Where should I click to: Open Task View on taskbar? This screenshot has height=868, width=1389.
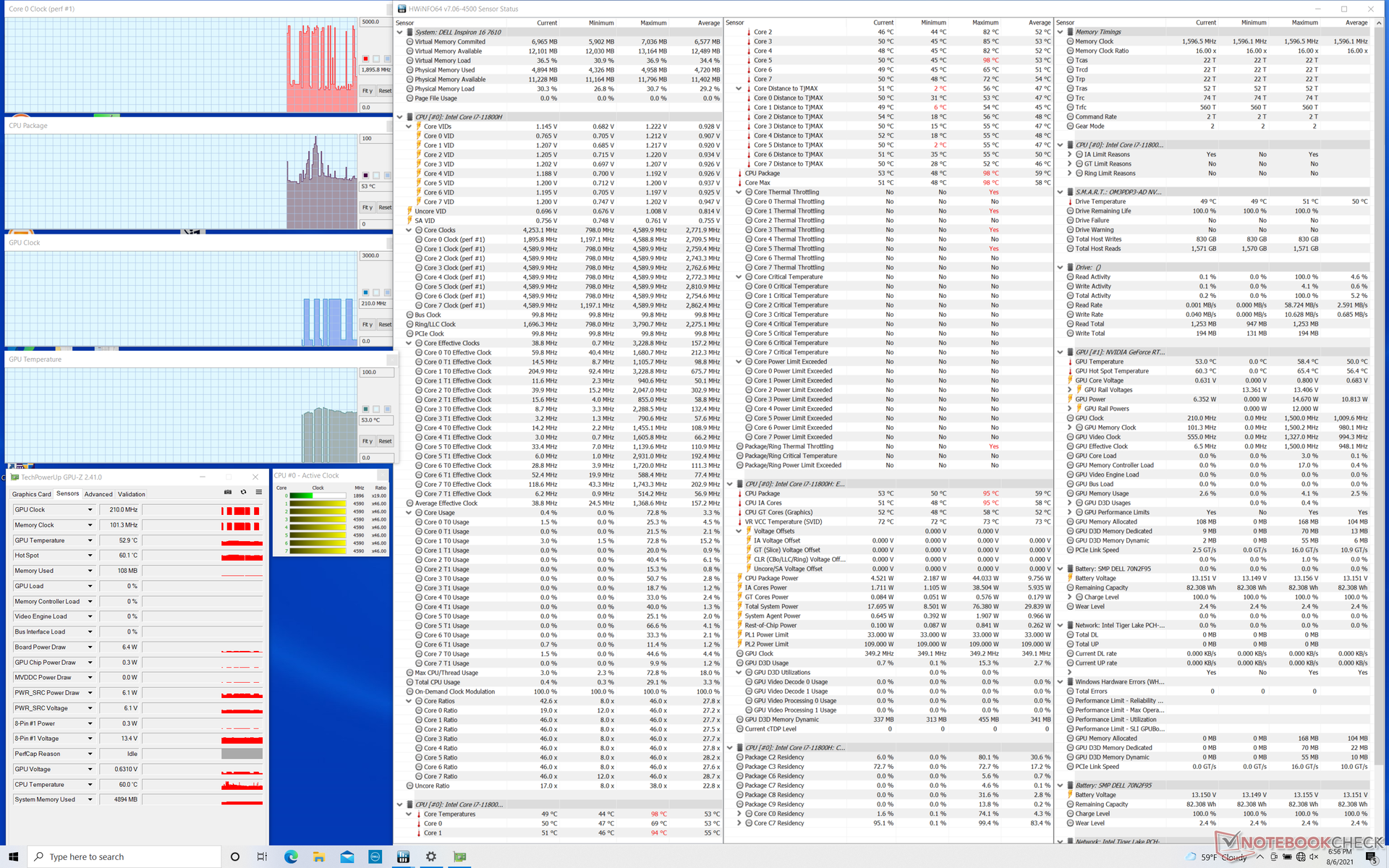(262, 856)
